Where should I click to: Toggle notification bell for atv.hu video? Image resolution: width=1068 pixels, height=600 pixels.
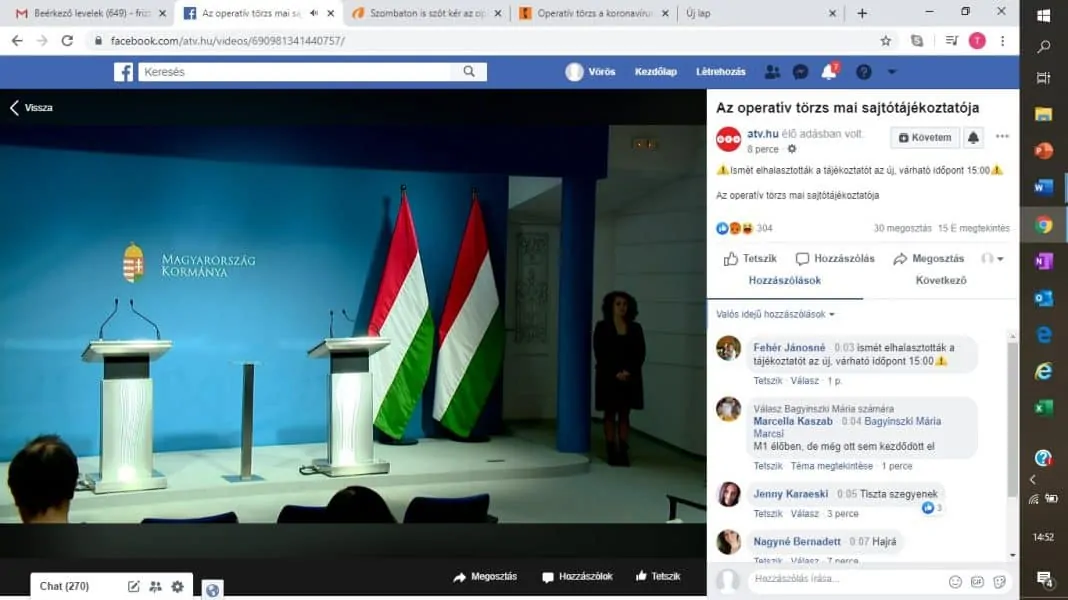[973, 138]
